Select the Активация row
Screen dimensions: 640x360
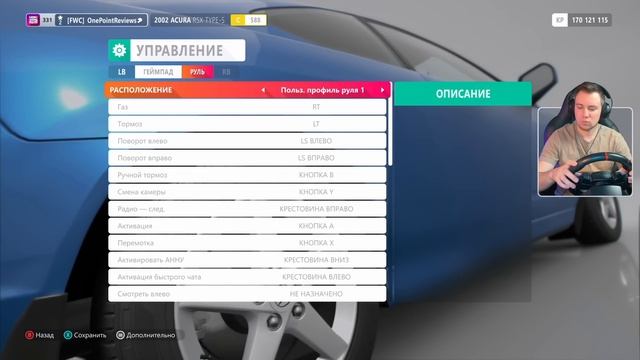click(x=247, y=226)
